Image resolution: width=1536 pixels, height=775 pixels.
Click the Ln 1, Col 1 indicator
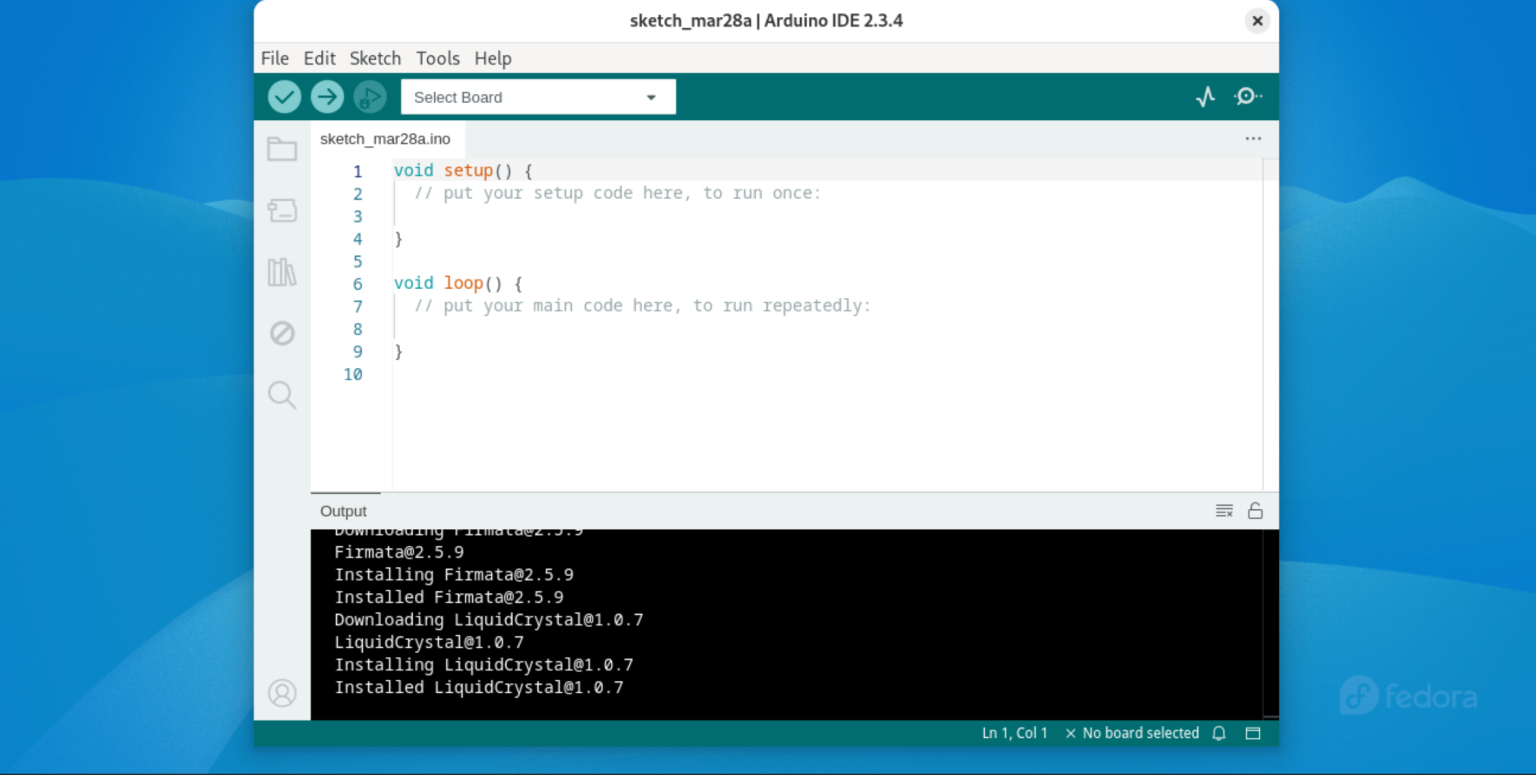1014,733
